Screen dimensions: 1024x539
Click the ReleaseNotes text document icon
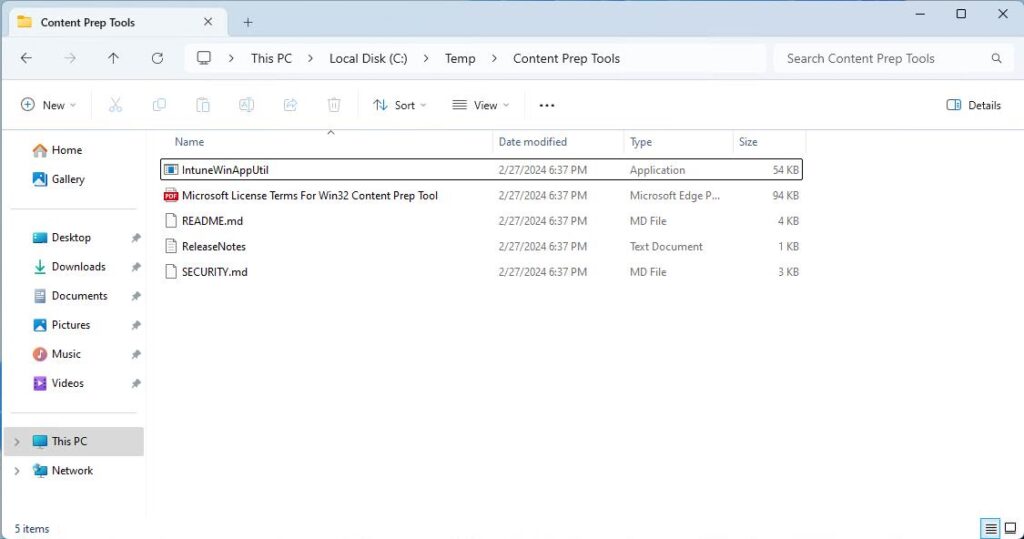(x=170, y=246)
